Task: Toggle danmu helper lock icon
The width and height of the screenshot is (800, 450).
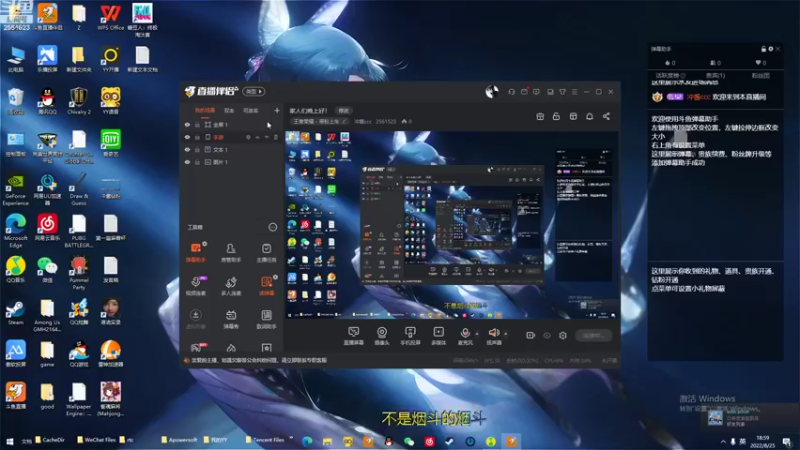Action: pos(763,49)
